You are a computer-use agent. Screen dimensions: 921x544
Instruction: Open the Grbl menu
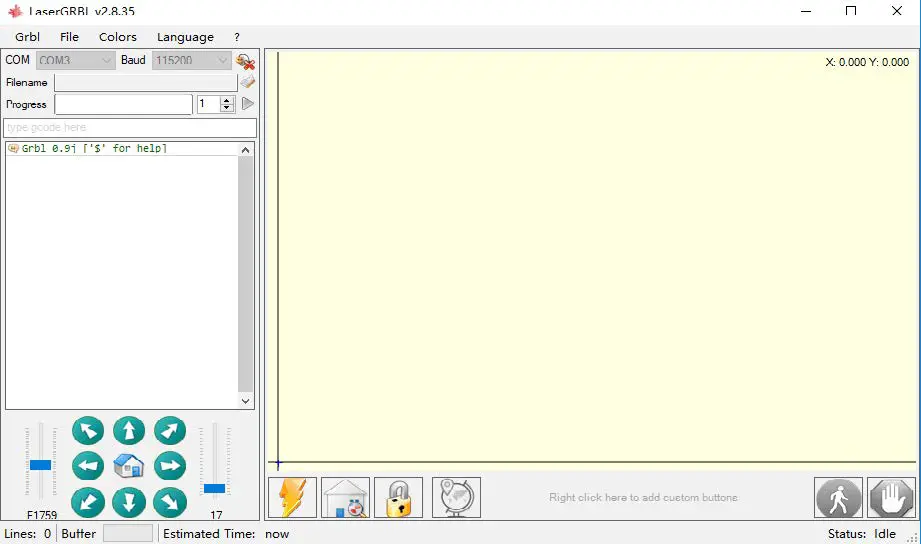pos(28,37)
